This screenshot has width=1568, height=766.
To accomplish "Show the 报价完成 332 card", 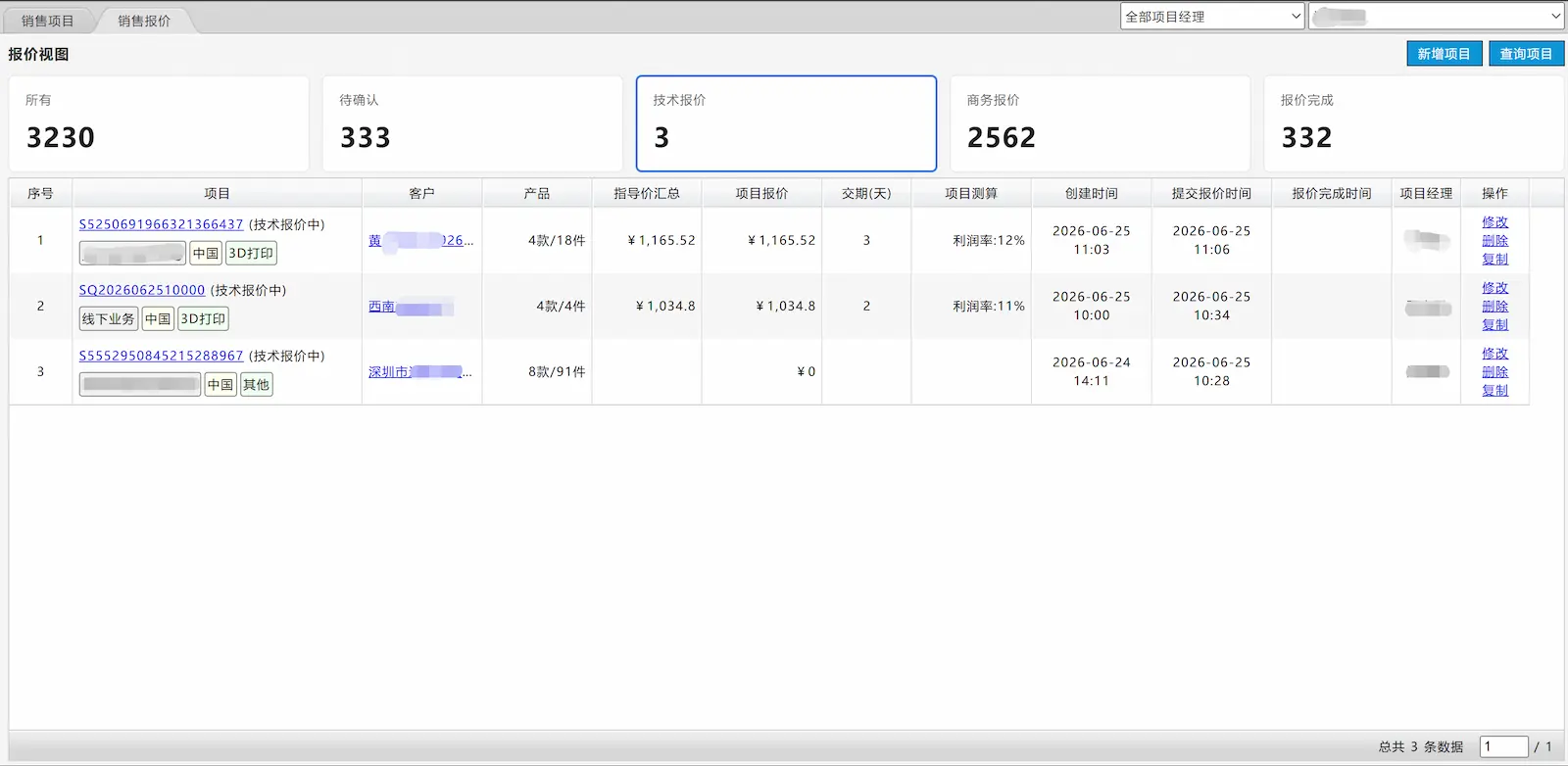I will (x=1413, y=123).
